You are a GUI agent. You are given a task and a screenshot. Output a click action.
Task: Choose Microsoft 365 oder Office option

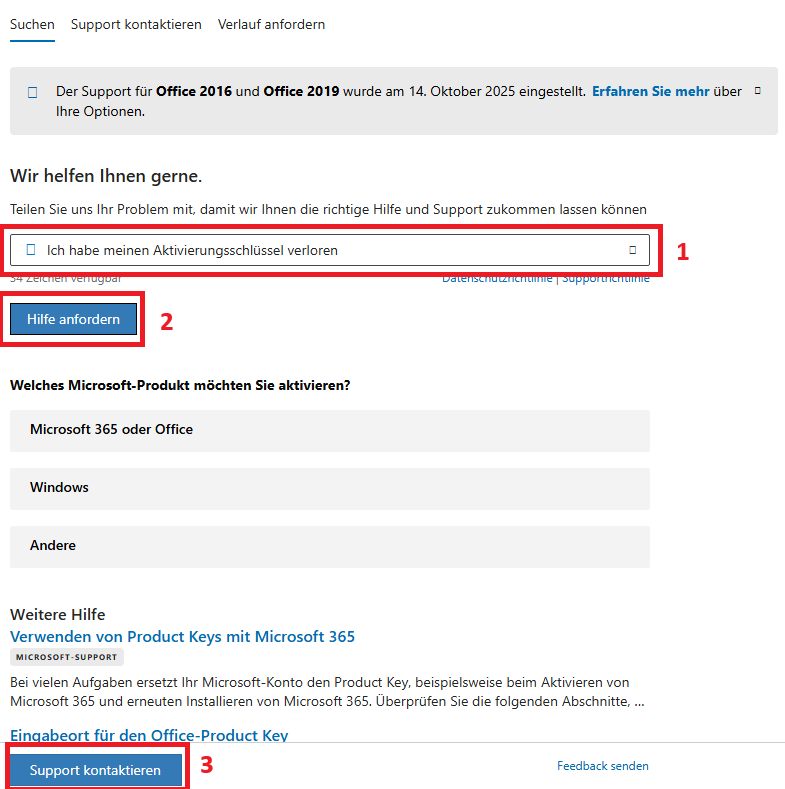(x=330, y=431)
